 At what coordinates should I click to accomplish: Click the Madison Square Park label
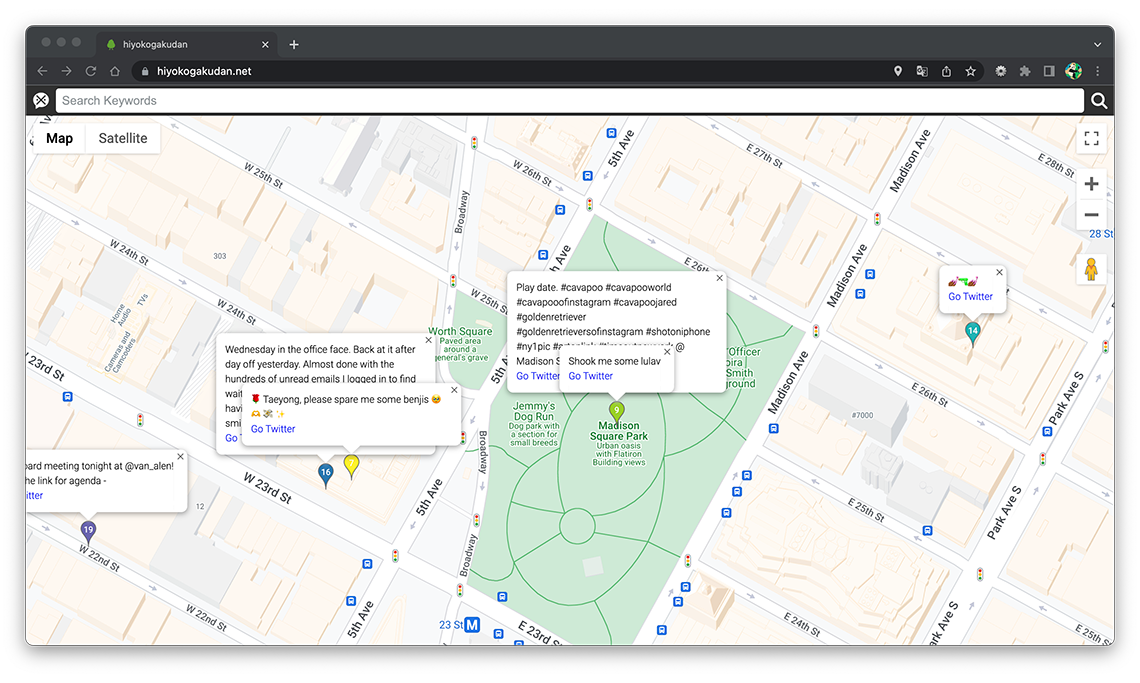point(619,431)
